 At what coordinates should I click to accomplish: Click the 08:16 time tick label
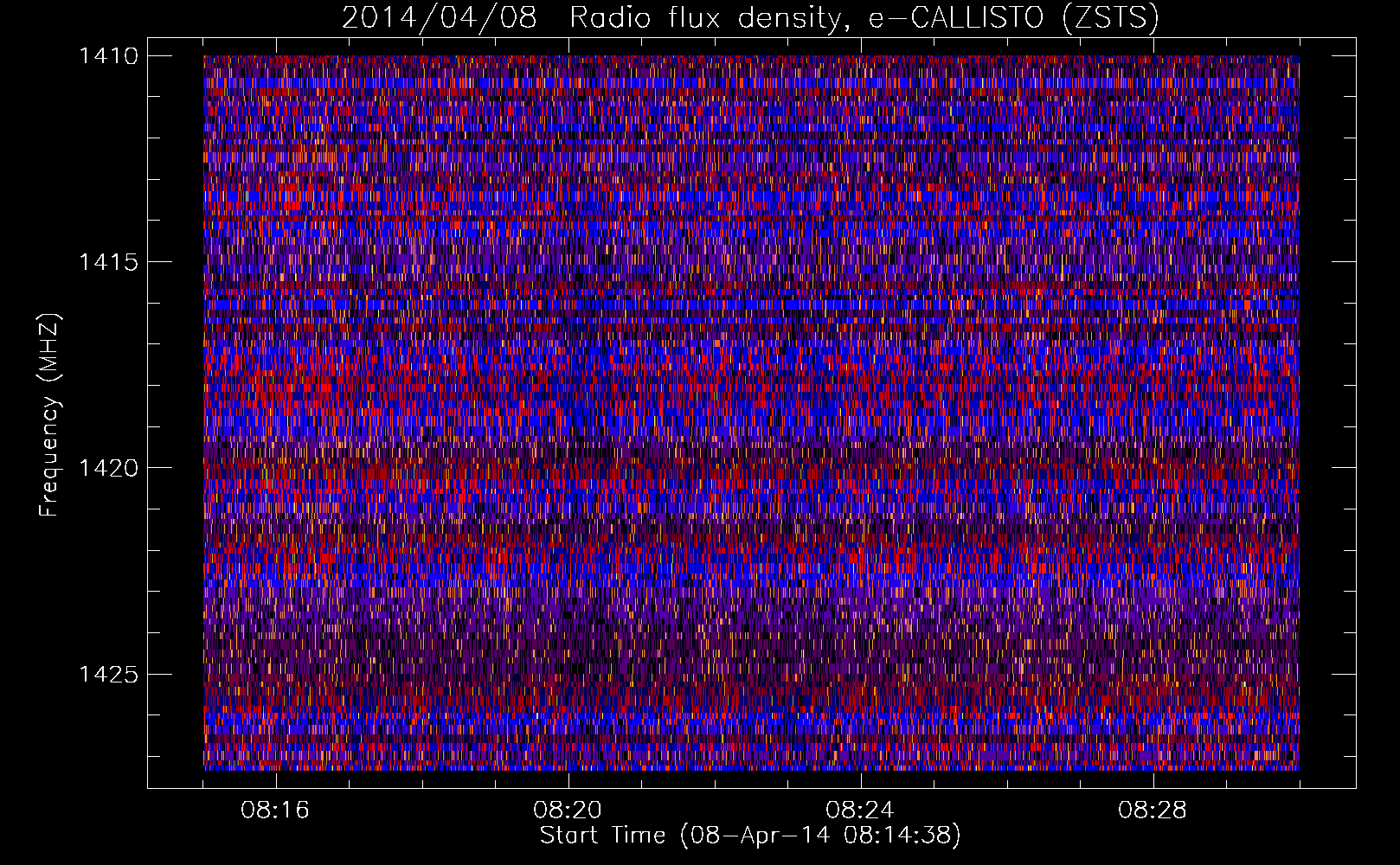coord(275,811)
